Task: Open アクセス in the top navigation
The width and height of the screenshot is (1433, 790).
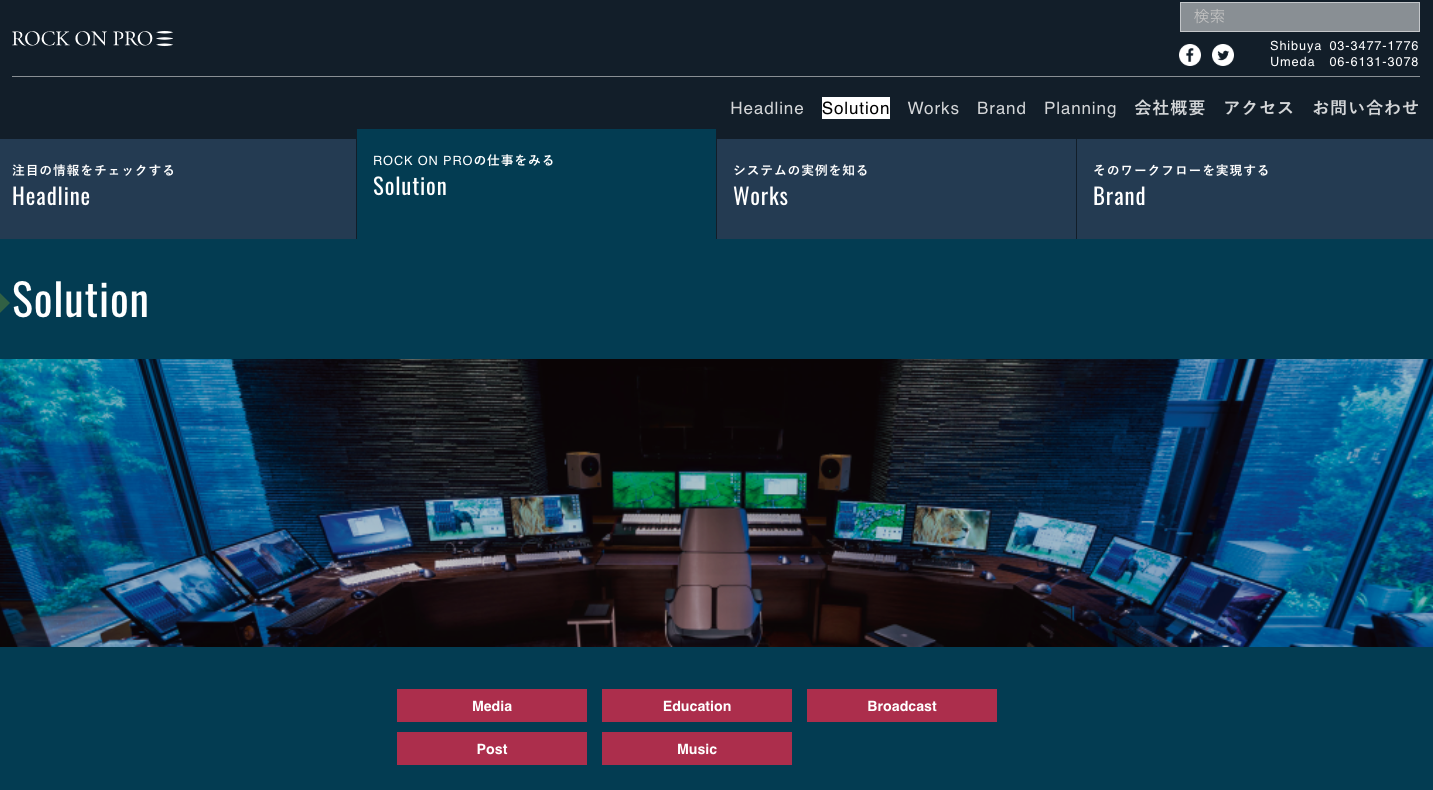Action: click(x=1259, y=108)
